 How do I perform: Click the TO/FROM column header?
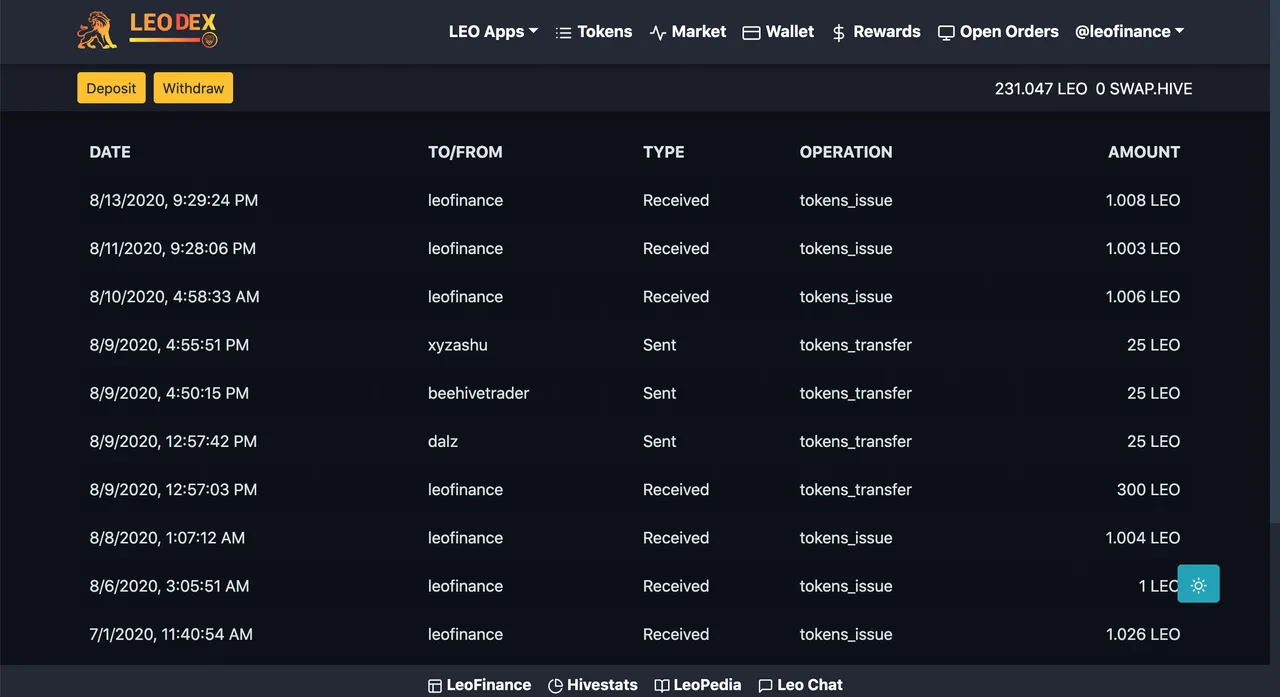point(465,152)
